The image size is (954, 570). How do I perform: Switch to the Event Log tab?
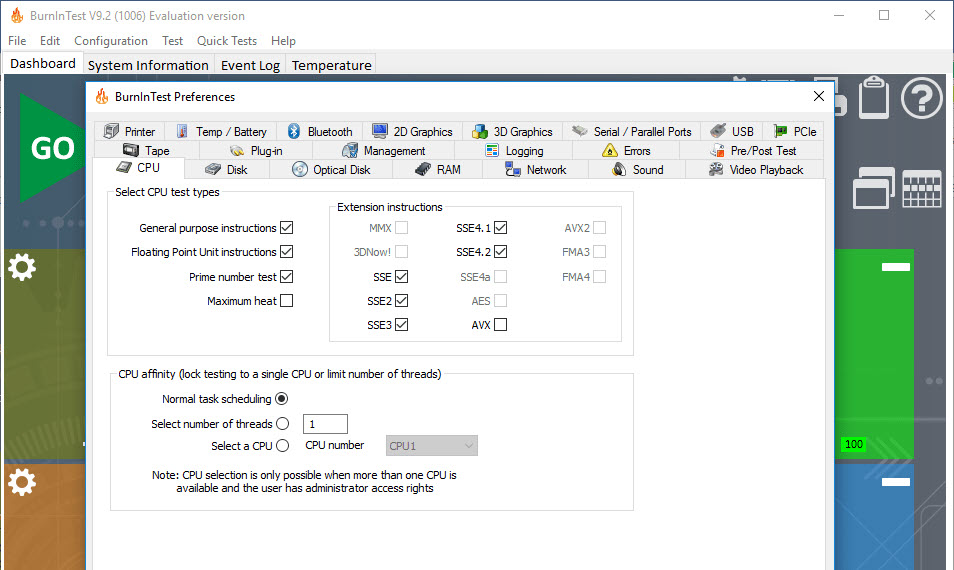pyautogui.click(x=250, y=65)
